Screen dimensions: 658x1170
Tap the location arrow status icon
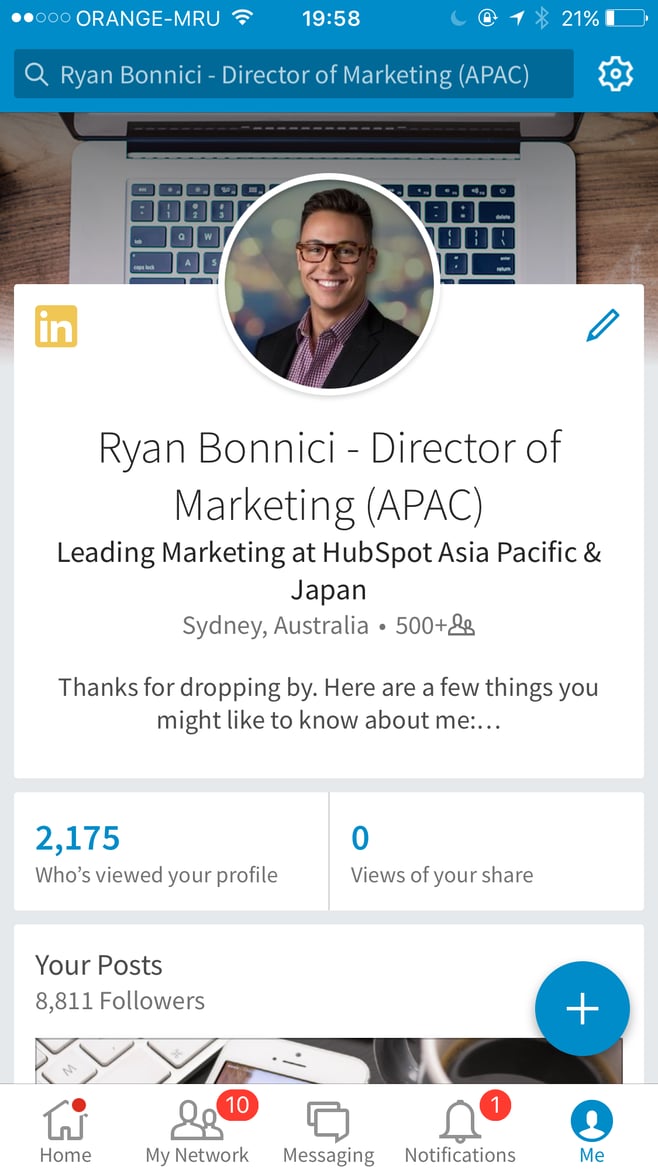[517, 18]
